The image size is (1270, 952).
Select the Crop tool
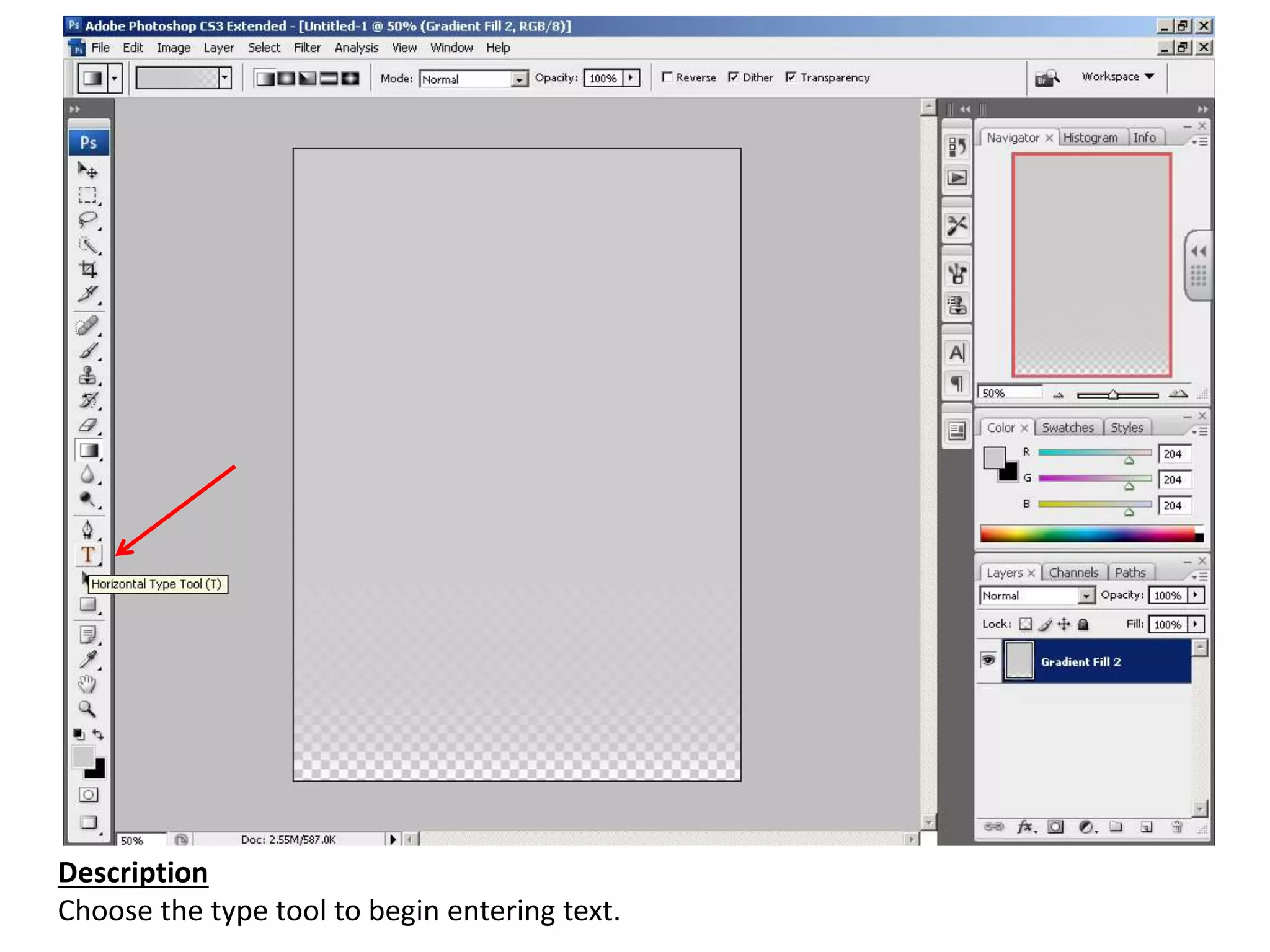88,270
